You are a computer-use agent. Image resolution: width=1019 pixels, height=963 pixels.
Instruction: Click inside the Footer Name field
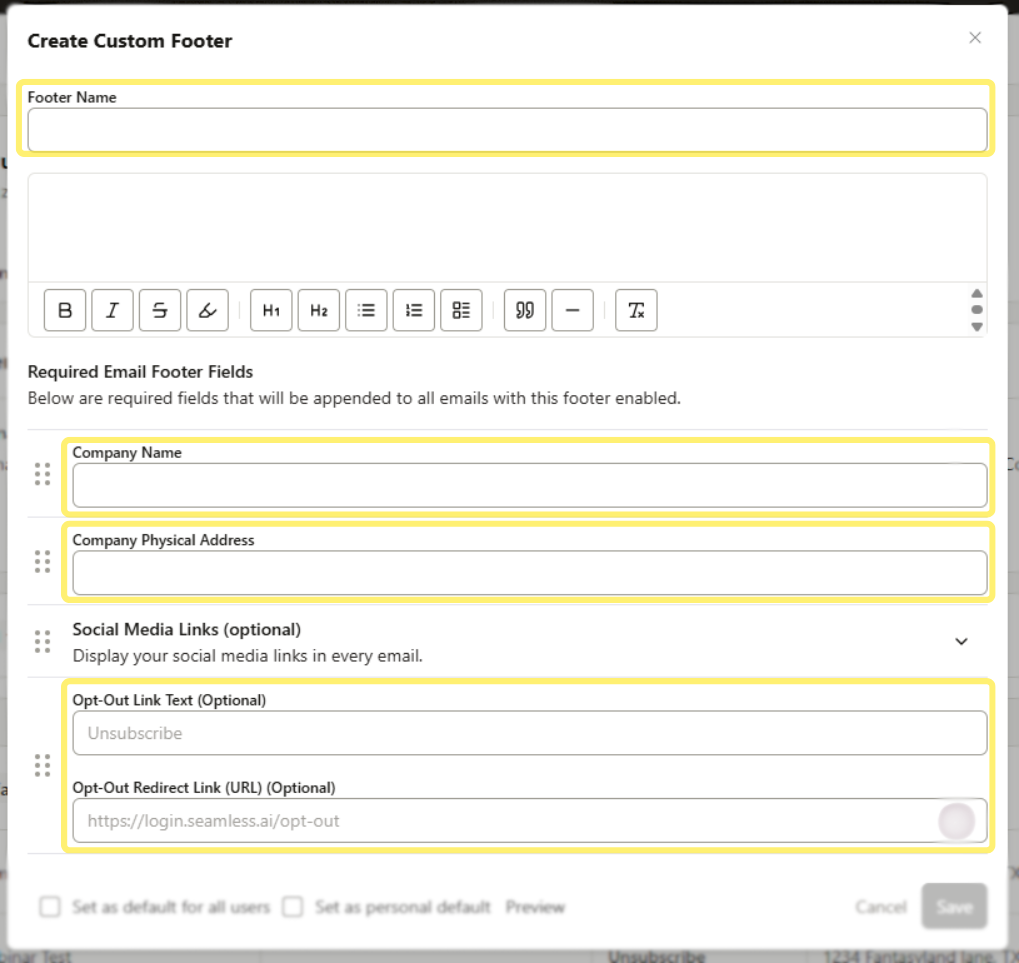pos(506,130)
